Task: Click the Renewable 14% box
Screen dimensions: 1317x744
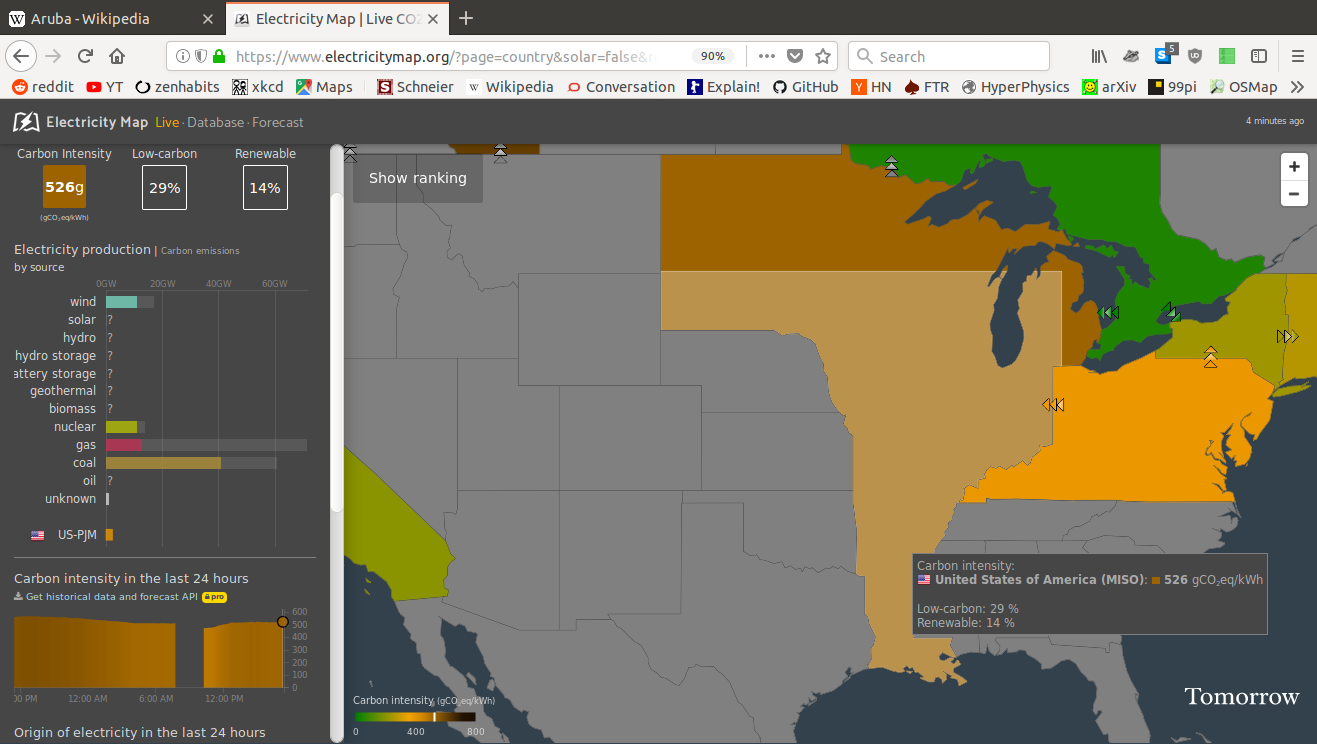Action: pyautogui.click(x=265, y=187)
